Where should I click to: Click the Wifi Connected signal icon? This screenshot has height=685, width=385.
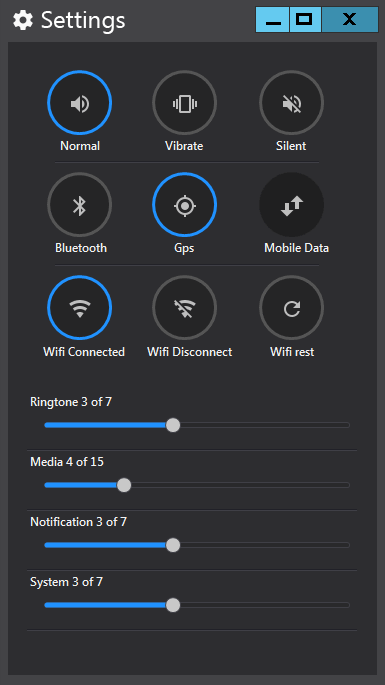click(80, 308)
